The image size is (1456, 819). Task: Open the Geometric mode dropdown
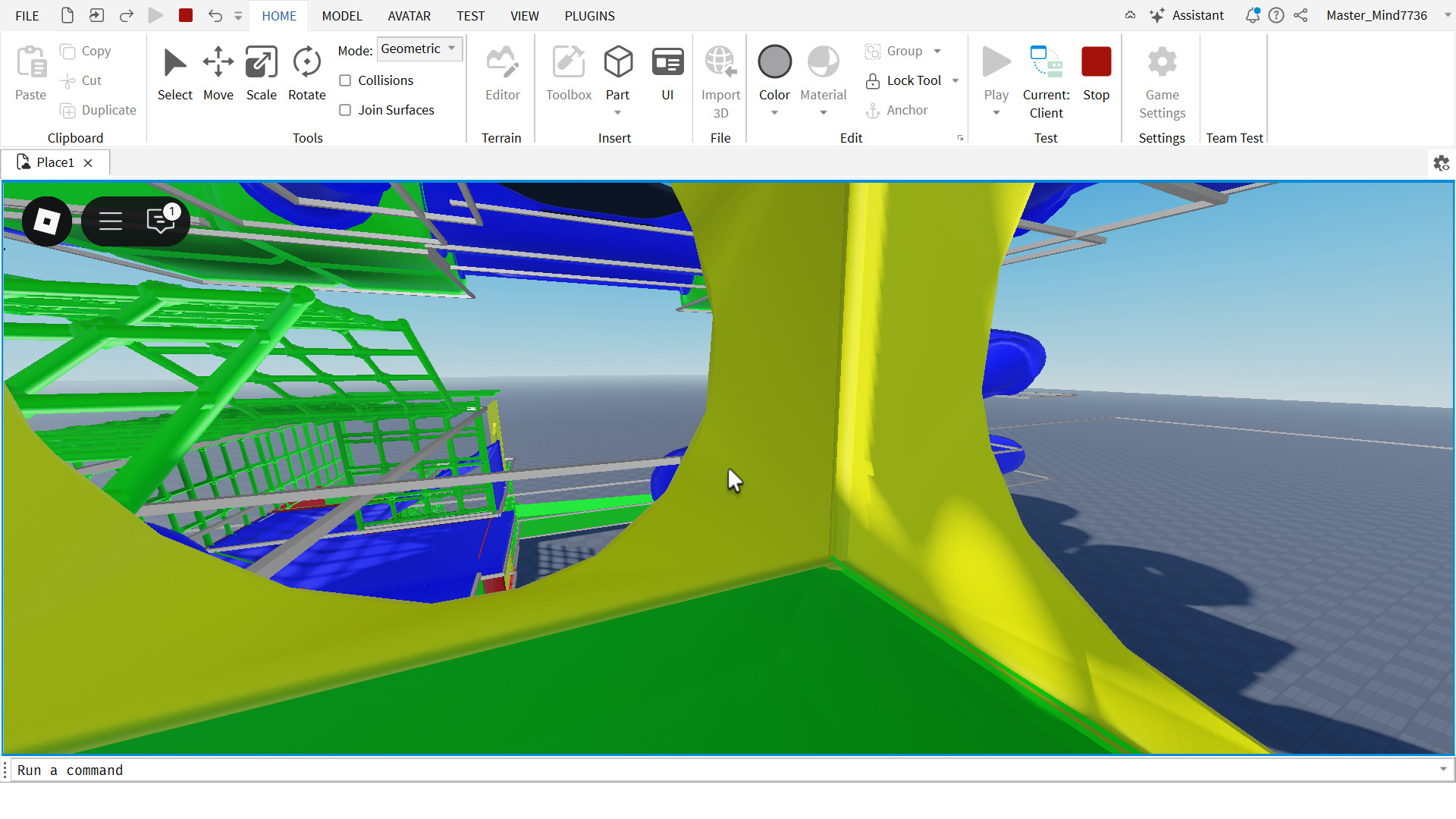[x=419, y=49]
